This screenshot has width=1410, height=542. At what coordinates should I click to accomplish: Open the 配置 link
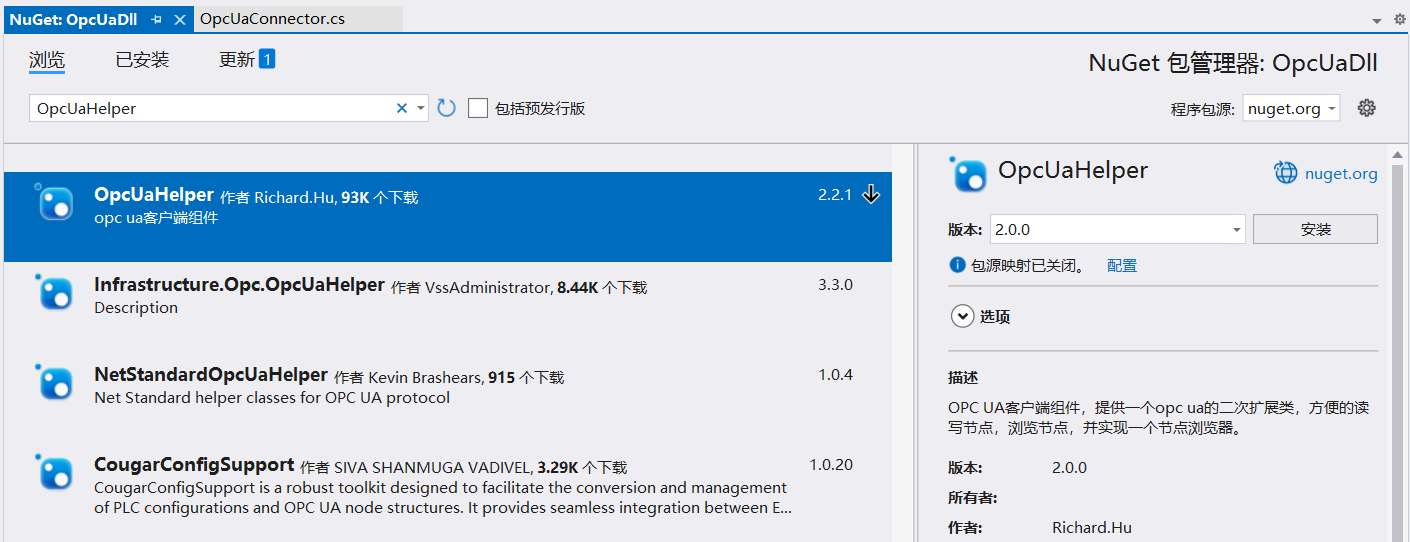point(1122,266)
